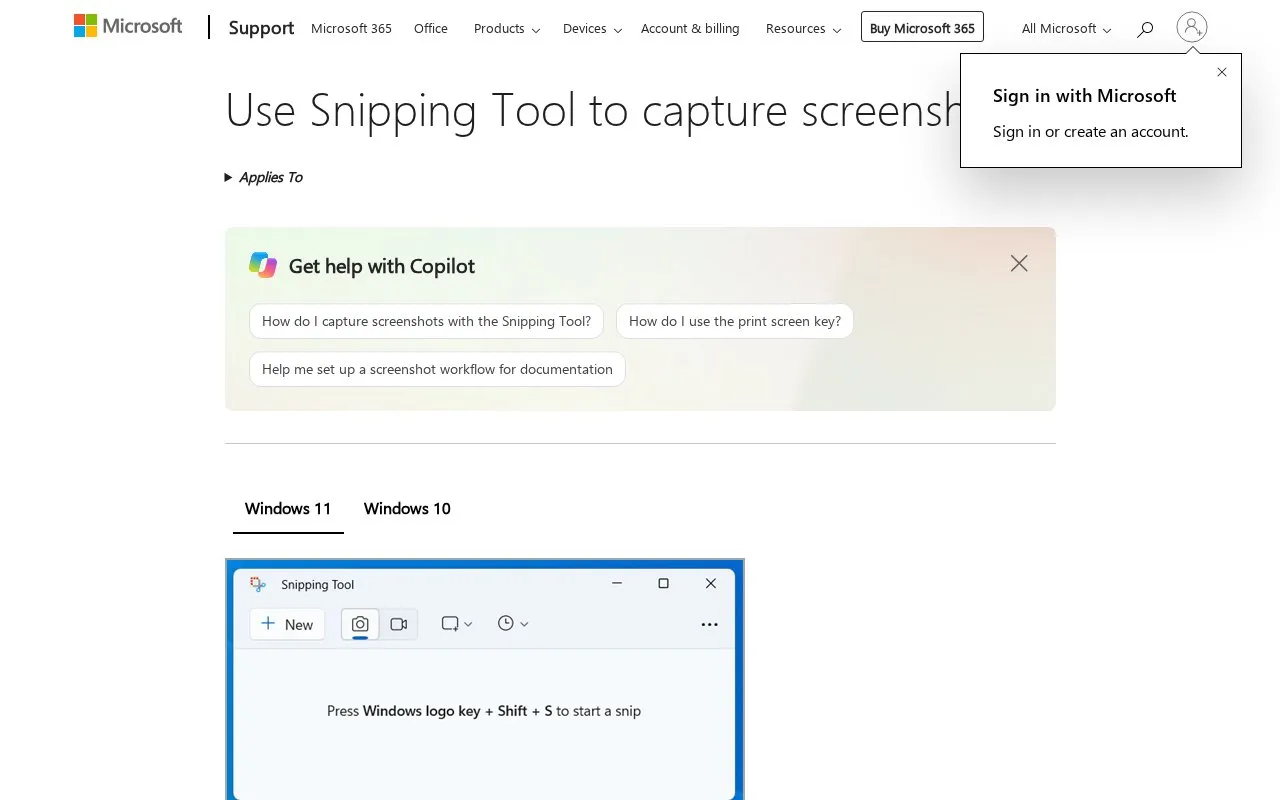
Task: Switch to the Windows 10 tab
Action: [407, 509]
